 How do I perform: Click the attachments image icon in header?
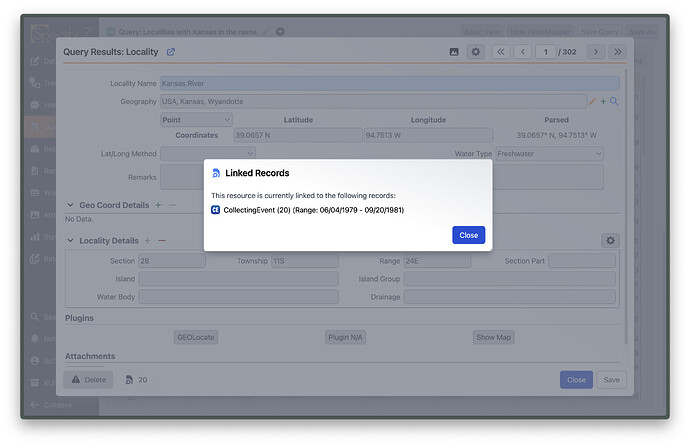(x=453, y=51)
